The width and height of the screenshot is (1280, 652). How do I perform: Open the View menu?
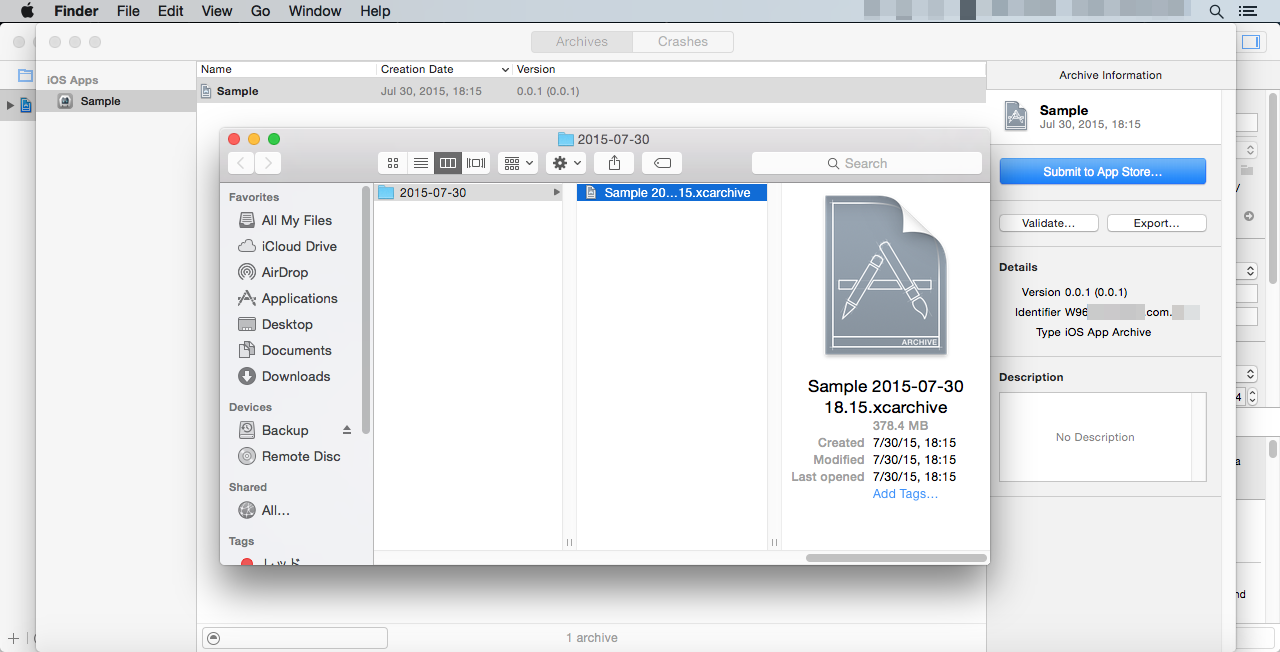point(217,11)
